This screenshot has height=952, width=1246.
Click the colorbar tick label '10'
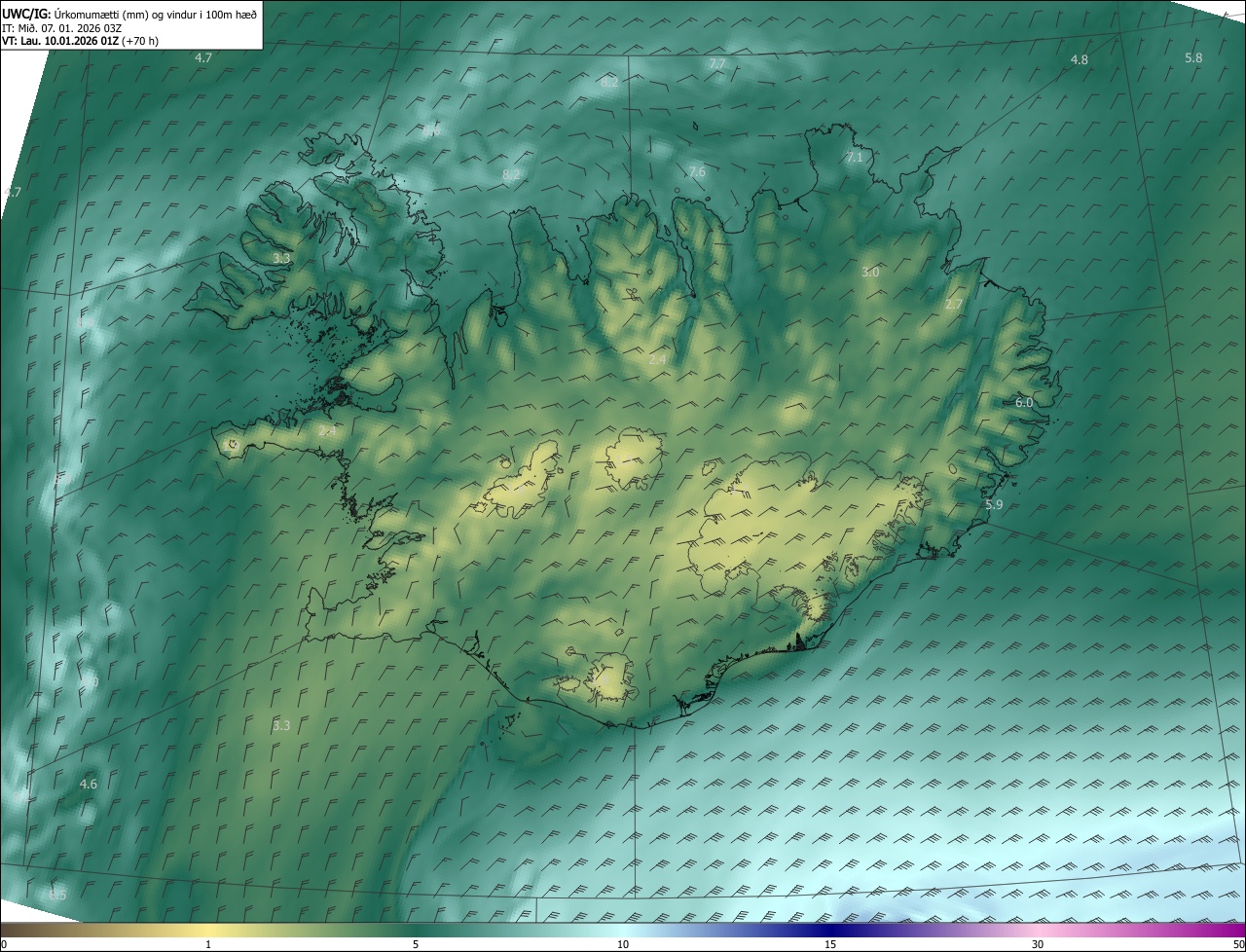[x=623, y=944]
